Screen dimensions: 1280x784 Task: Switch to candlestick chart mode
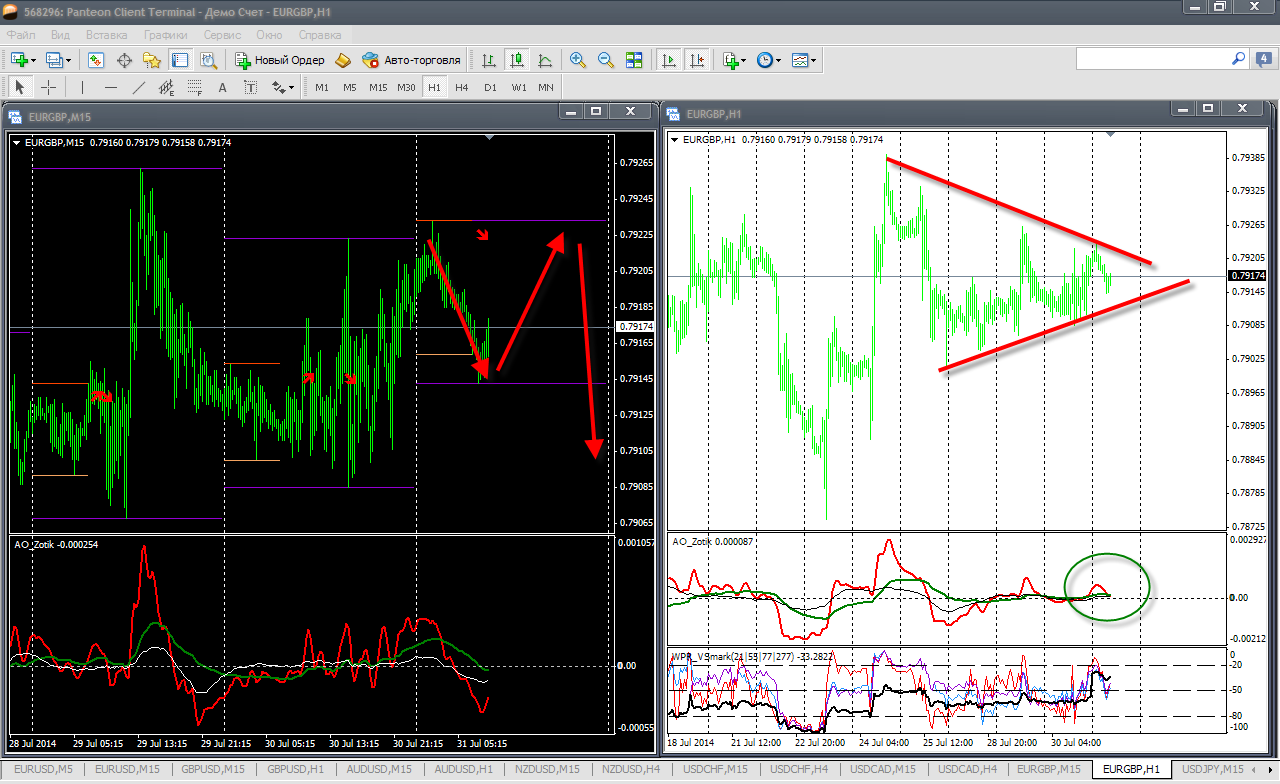(517, 60)
